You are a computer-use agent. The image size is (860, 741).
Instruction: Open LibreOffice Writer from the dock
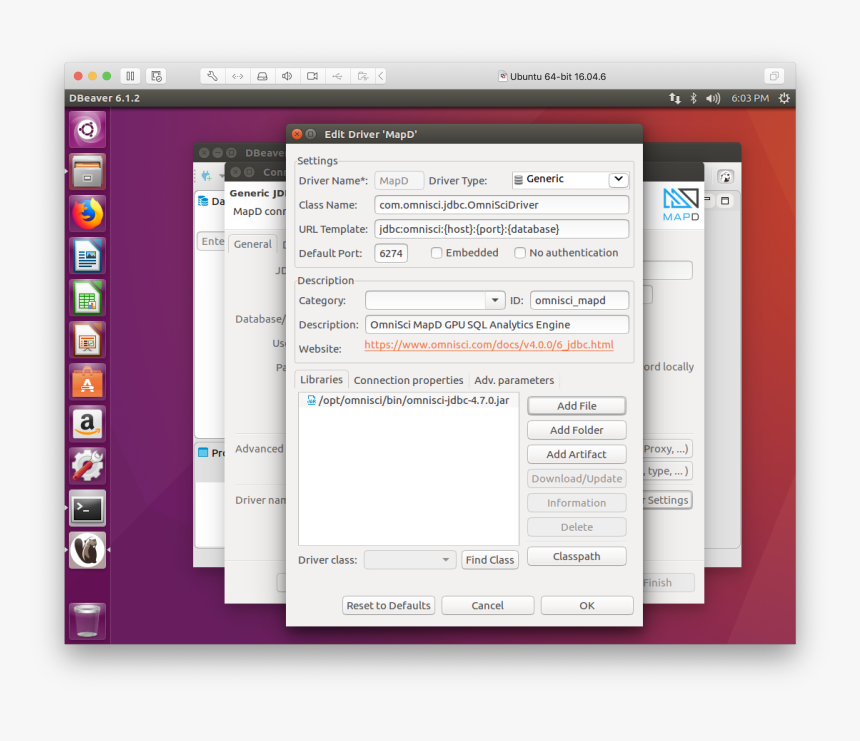point(87,256)
